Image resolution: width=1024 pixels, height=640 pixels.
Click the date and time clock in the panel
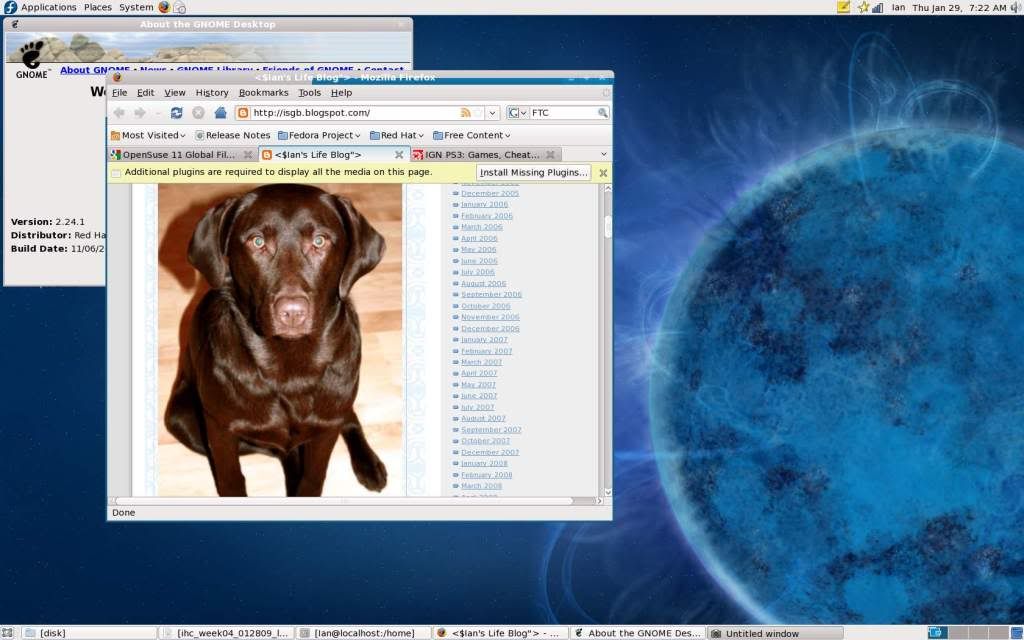[x=959, y=7]
